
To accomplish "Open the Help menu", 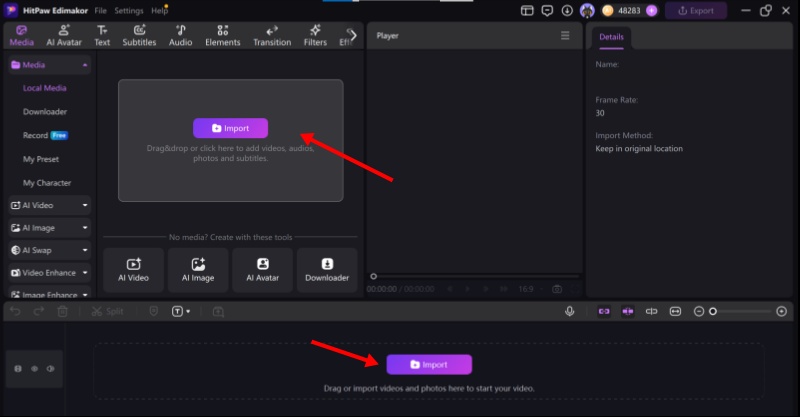I will tap(159, 11).
